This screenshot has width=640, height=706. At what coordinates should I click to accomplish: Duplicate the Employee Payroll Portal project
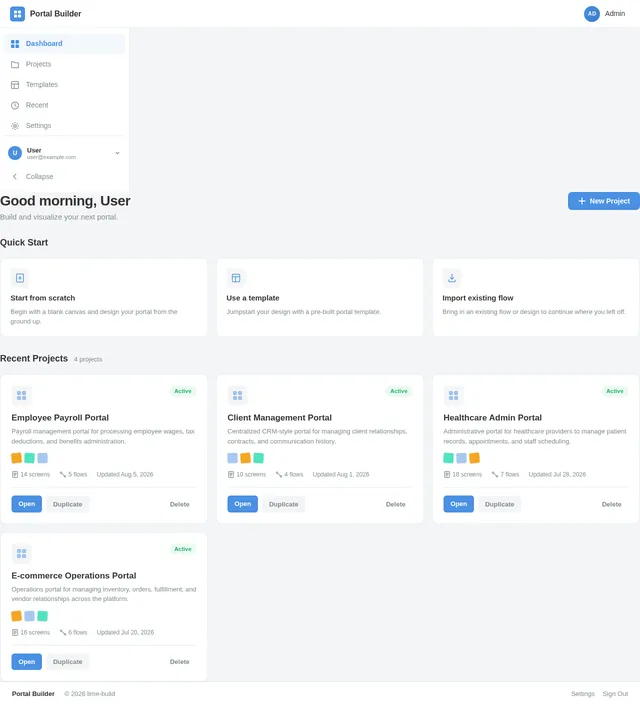(x=68, y=504)
